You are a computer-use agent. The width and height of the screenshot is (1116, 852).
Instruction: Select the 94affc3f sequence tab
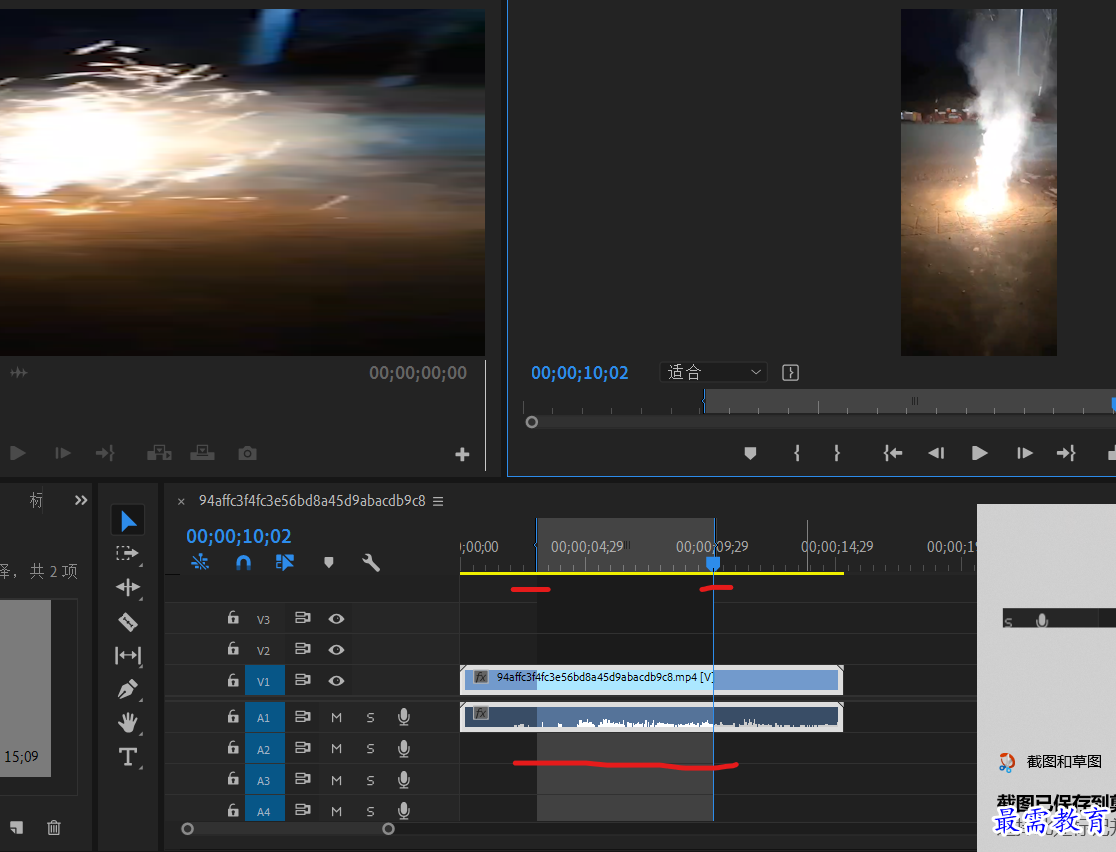312,501
